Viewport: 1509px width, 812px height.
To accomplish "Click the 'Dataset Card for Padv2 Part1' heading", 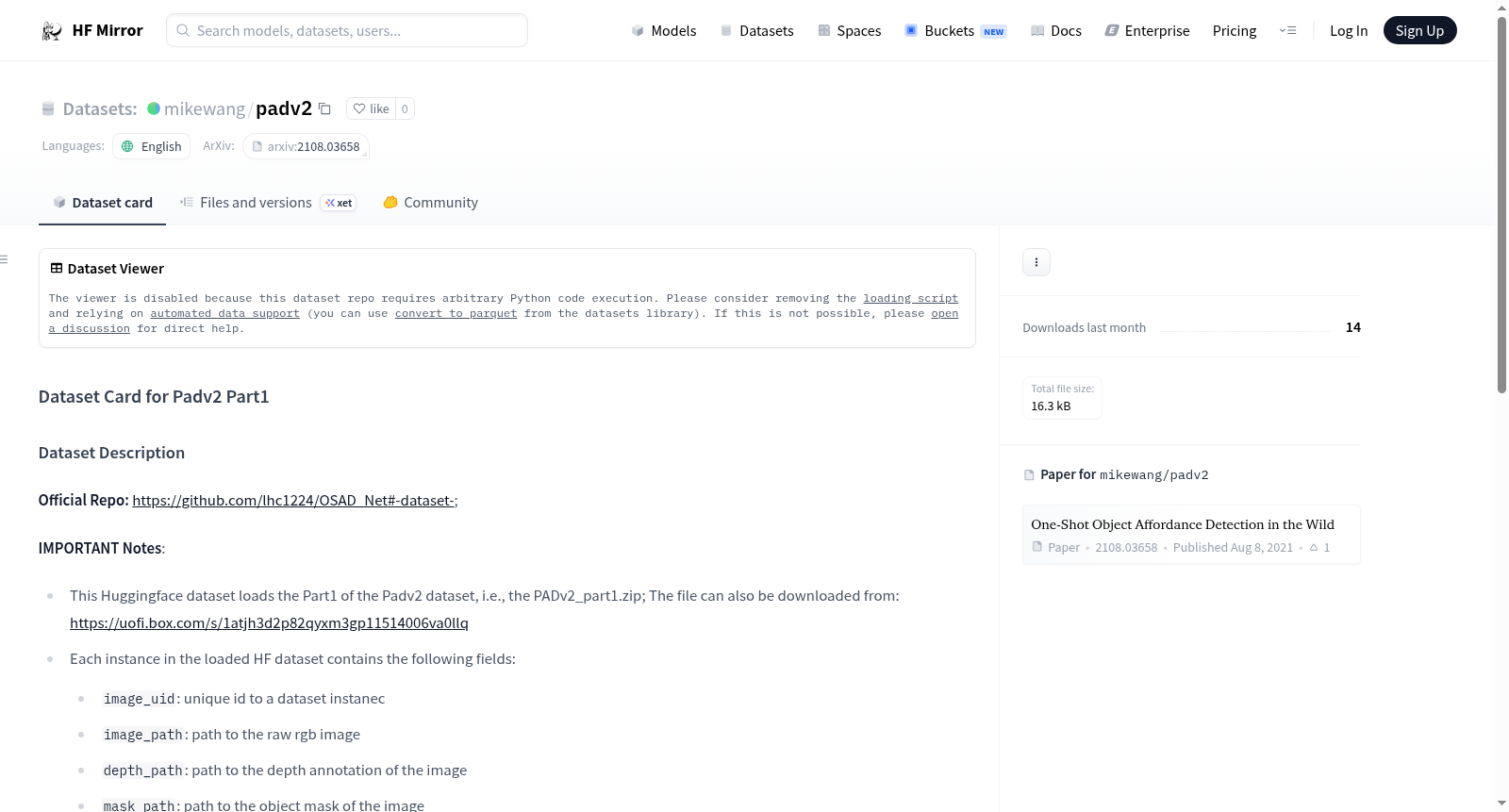I will click(x=154, y=397).
